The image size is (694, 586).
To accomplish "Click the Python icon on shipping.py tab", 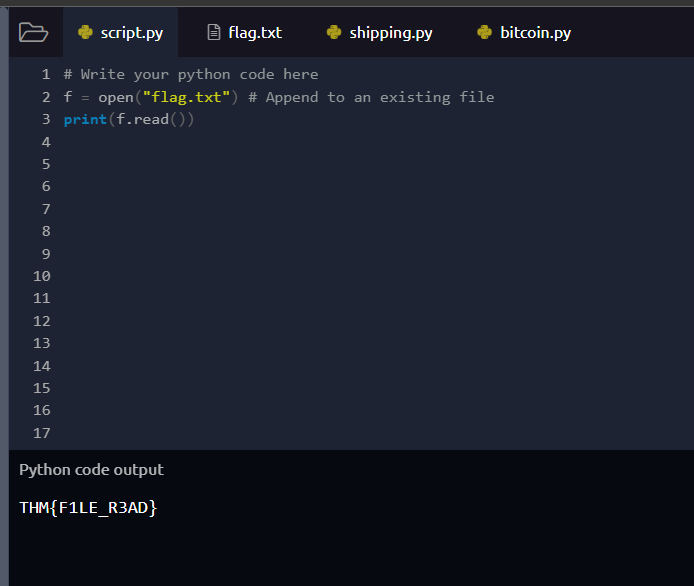I will tap(334, 32).
